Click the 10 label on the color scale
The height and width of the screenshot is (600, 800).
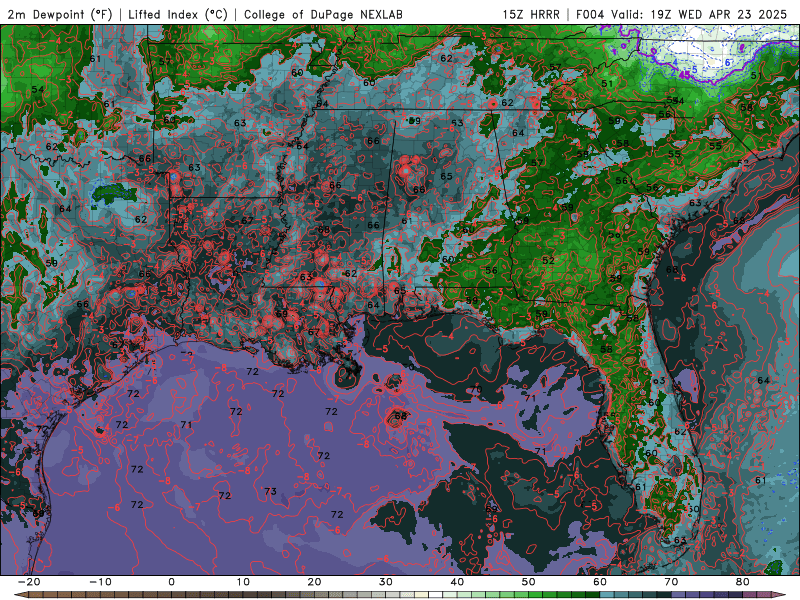(243, 582)
